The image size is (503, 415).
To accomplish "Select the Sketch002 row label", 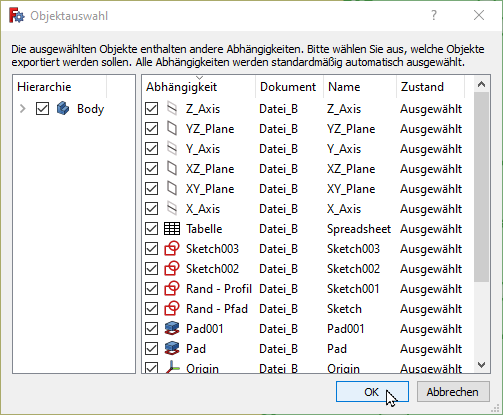I will (x=212, y=269).
